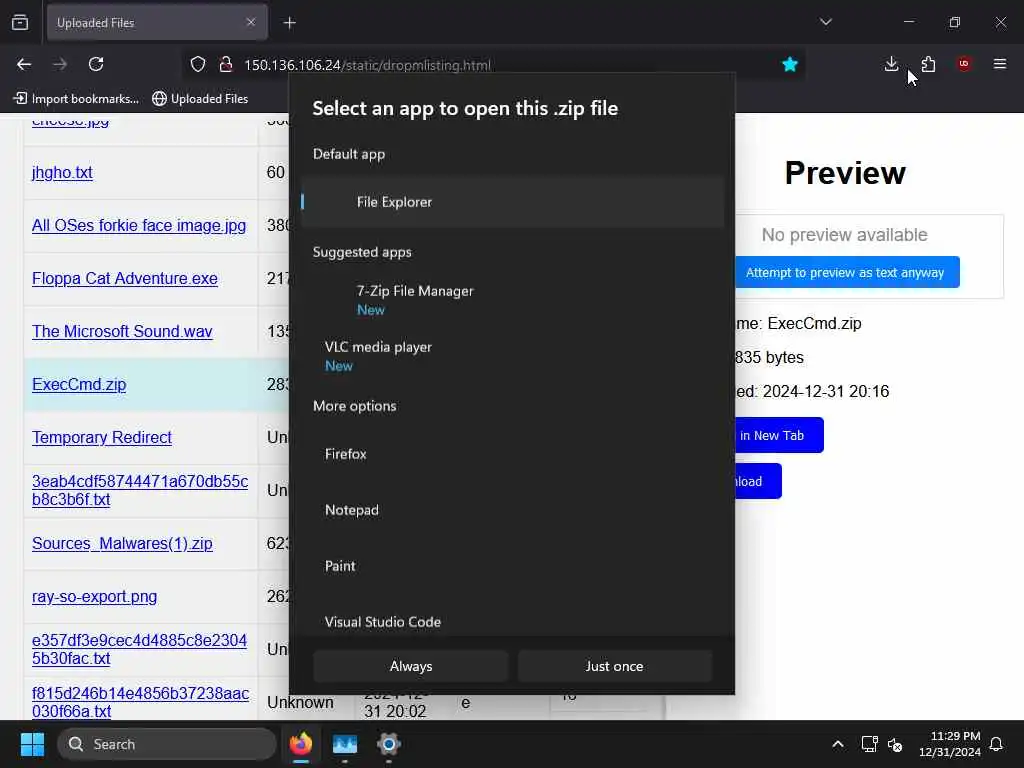1024x768 pixels.
Task: Pick Paint under More options
Action: point(513,566)
